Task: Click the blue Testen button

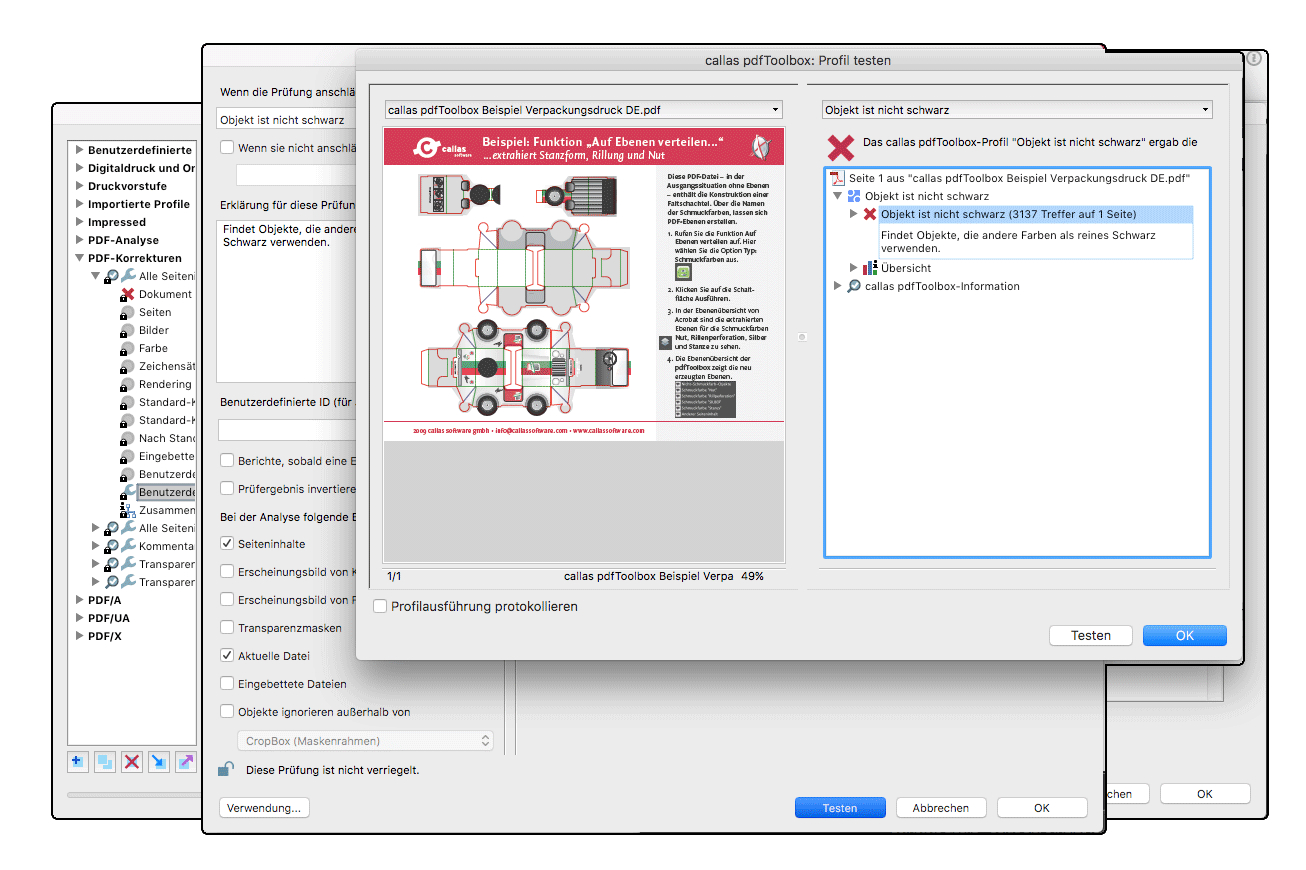Action: pos(840,807)
